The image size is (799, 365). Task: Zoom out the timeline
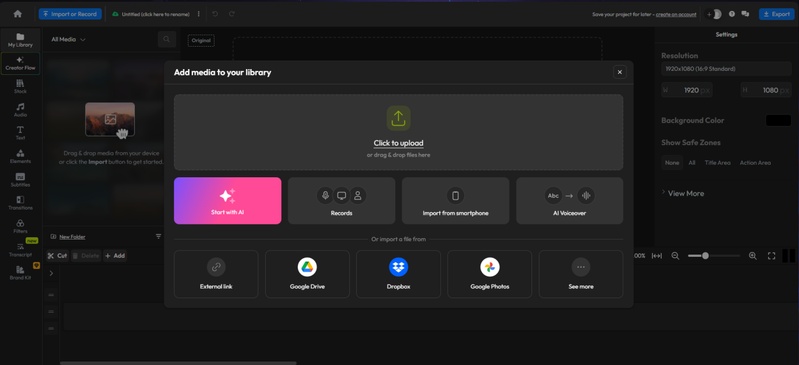pyautogui.click(x=675, y=256)
